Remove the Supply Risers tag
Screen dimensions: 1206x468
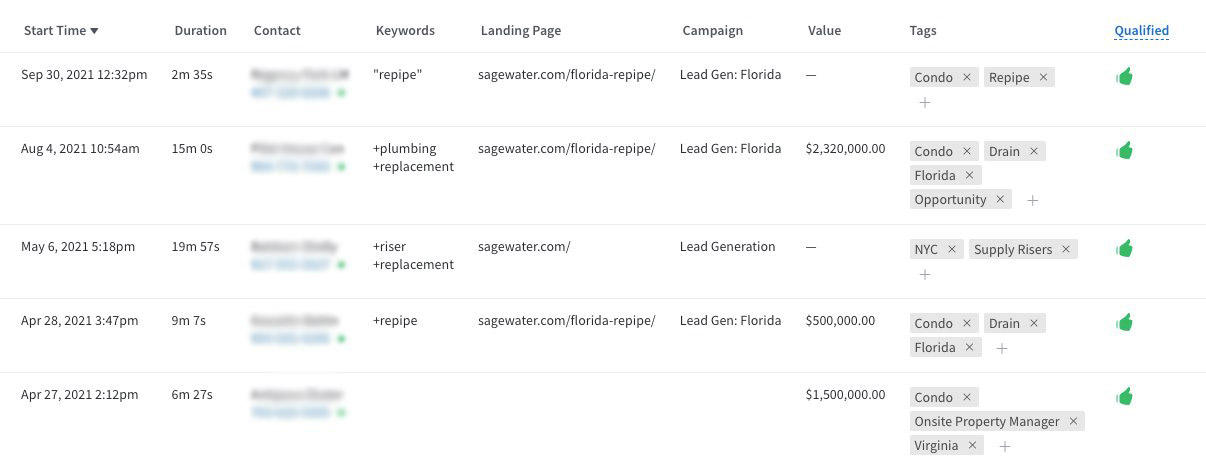[1066, 249]
